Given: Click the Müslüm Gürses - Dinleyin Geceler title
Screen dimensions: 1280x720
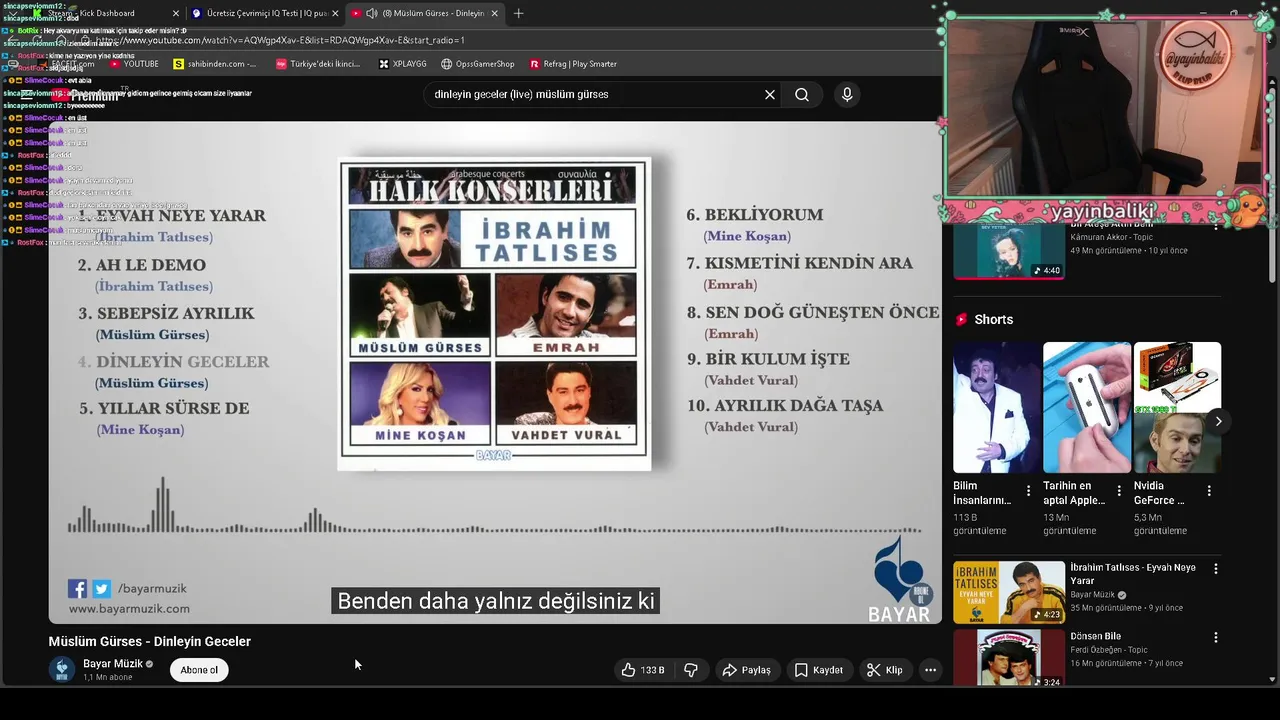Looking at the screenshot, I should coord(150,641).
